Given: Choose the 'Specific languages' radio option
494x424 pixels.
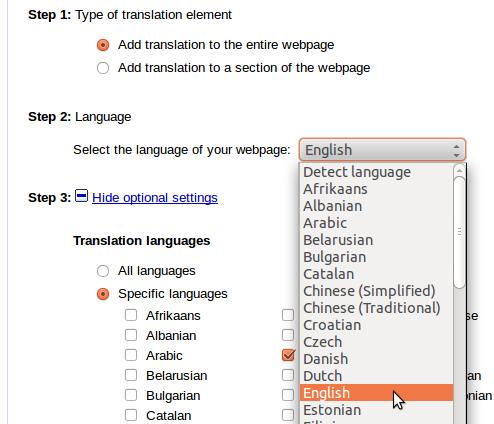Looking at the screenshot, I should pos(103,294).
